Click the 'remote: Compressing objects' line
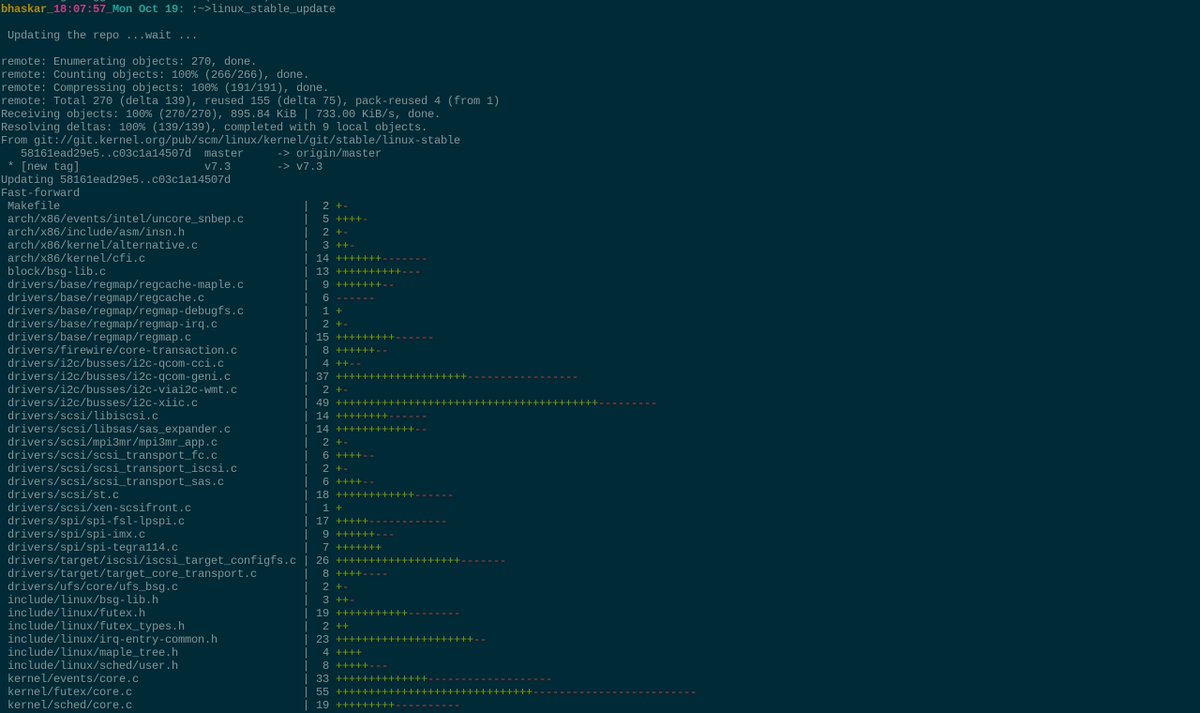Screen dimensions: 1200x713 pos(165,87)
